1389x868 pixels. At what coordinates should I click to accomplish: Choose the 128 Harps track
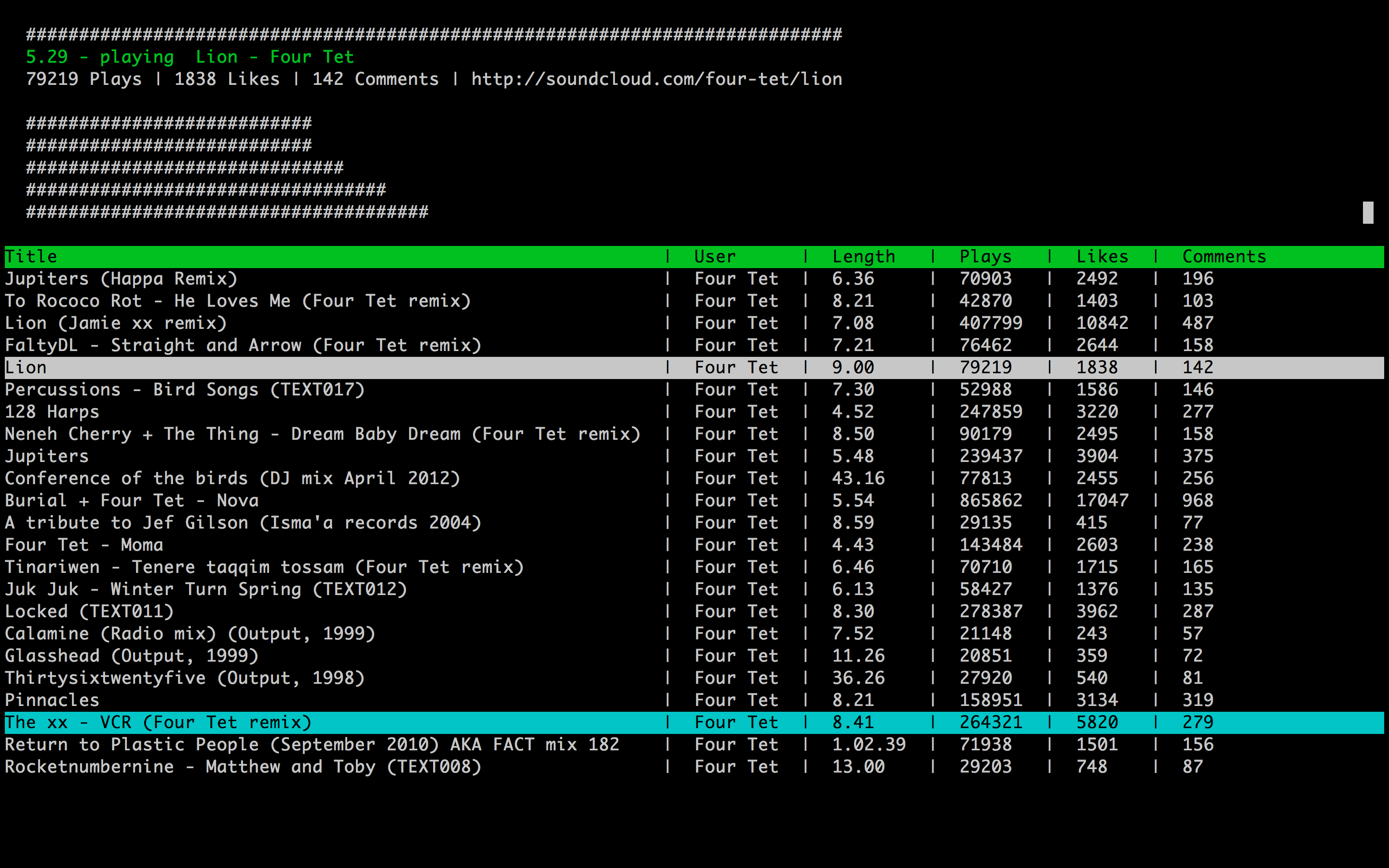click(x=52, y=412)
